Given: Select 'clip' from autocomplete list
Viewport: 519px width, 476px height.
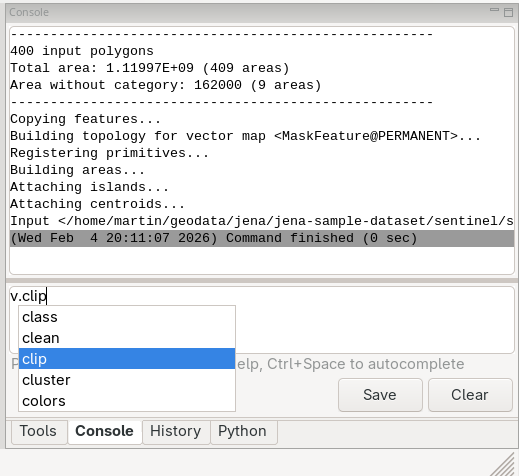Looking at the screenshot, I should coord(127,359).
